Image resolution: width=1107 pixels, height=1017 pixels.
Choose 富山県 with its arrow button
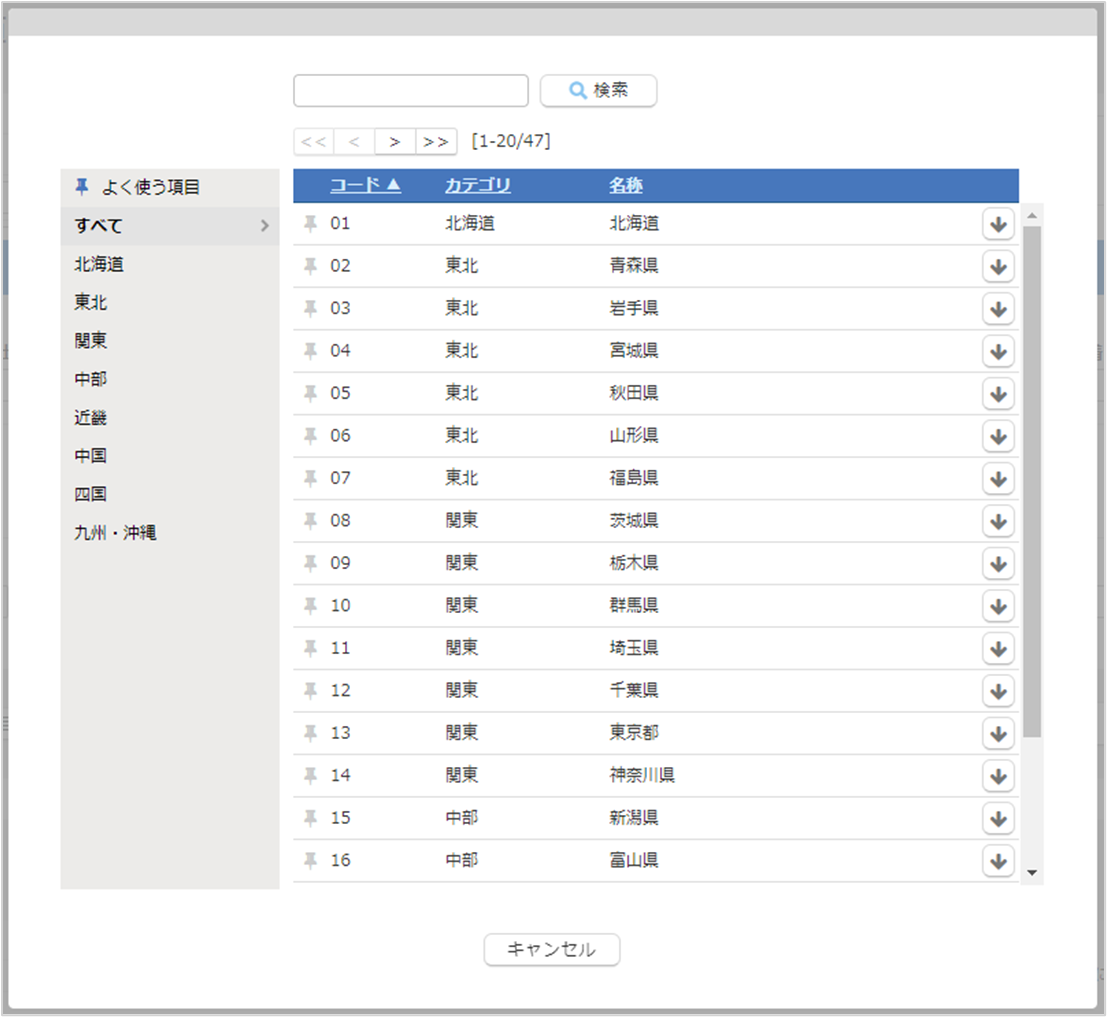(x=997, y=860)
